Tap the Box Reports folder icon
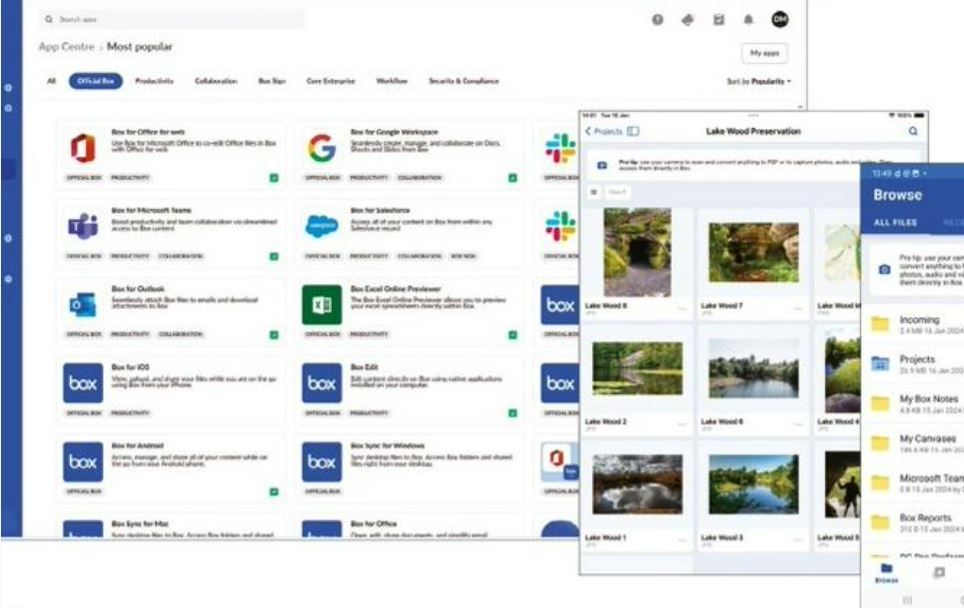This screenshot has height=608, width=964. pyautogui.click(x=880, y=522)
